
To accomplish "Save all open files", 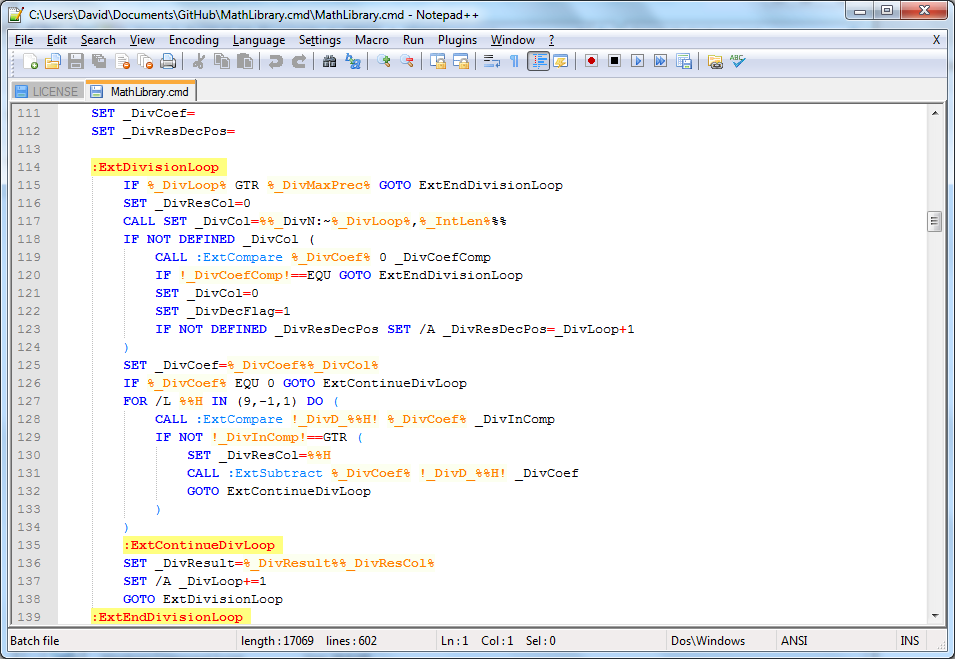I will [98, 61].
